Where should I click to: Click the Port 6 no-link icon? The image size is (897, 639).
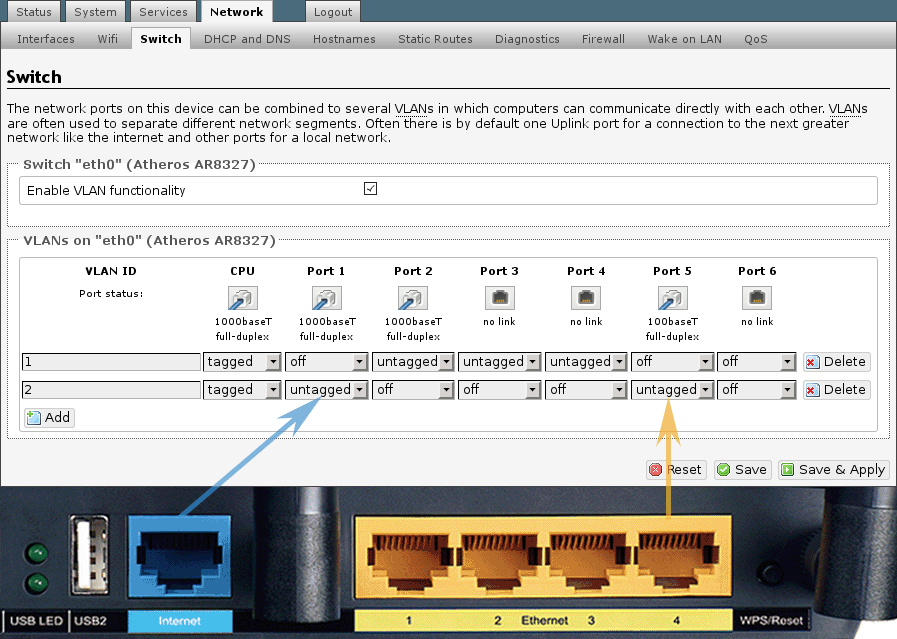[x=757, y=297]
